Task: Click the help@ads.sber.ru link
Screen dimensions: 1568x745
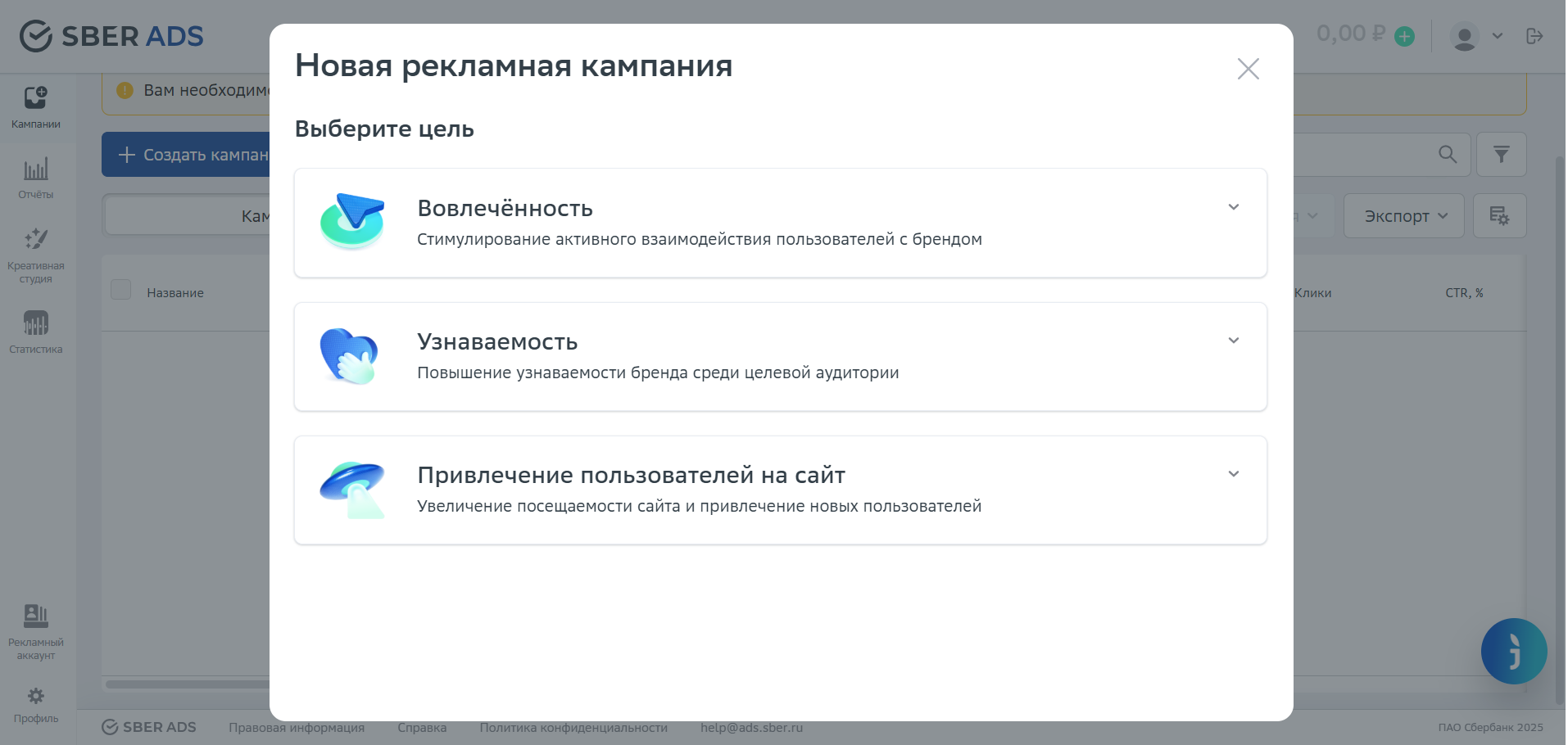Action: pos(750,727)
